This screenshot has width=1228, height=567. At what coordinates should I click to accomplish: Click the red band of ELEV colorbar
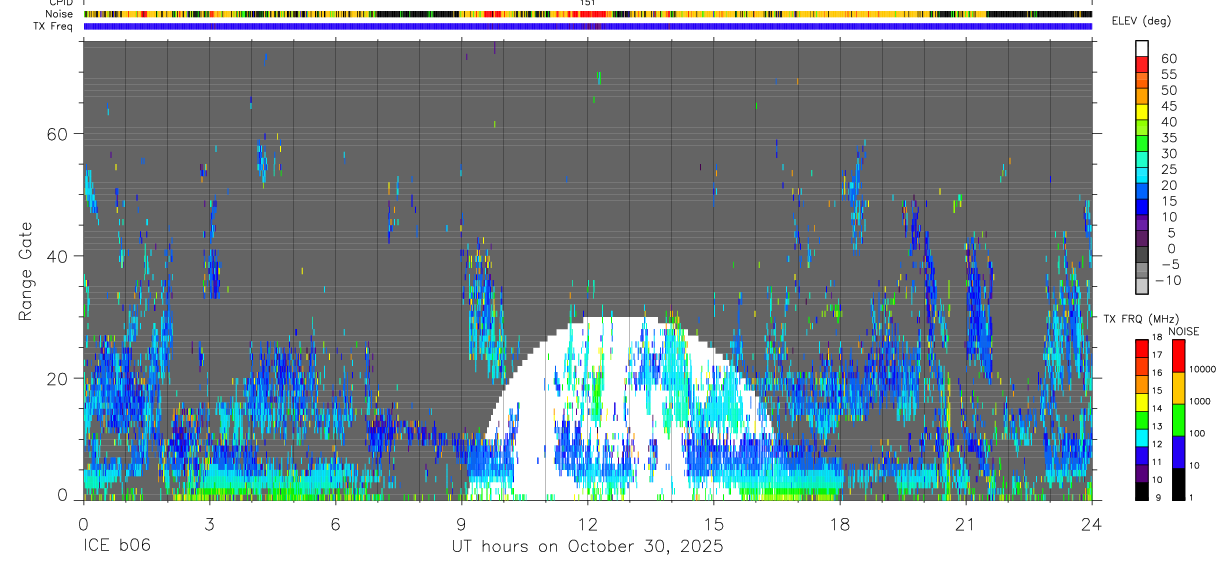(x=1141, y=64)
